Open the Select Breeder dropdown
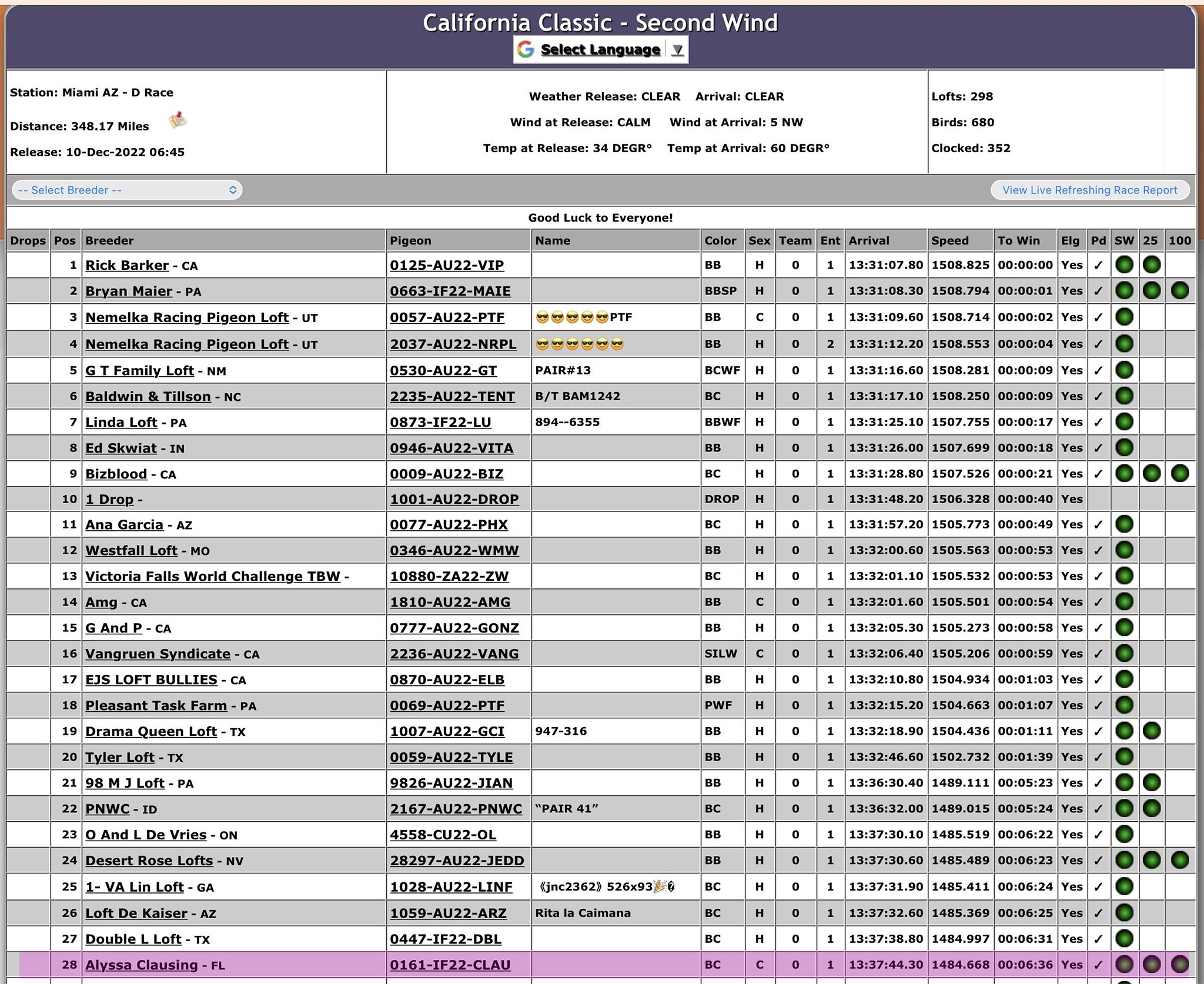Viewport: 1204px width, 984px height. [x=127, y=190]
